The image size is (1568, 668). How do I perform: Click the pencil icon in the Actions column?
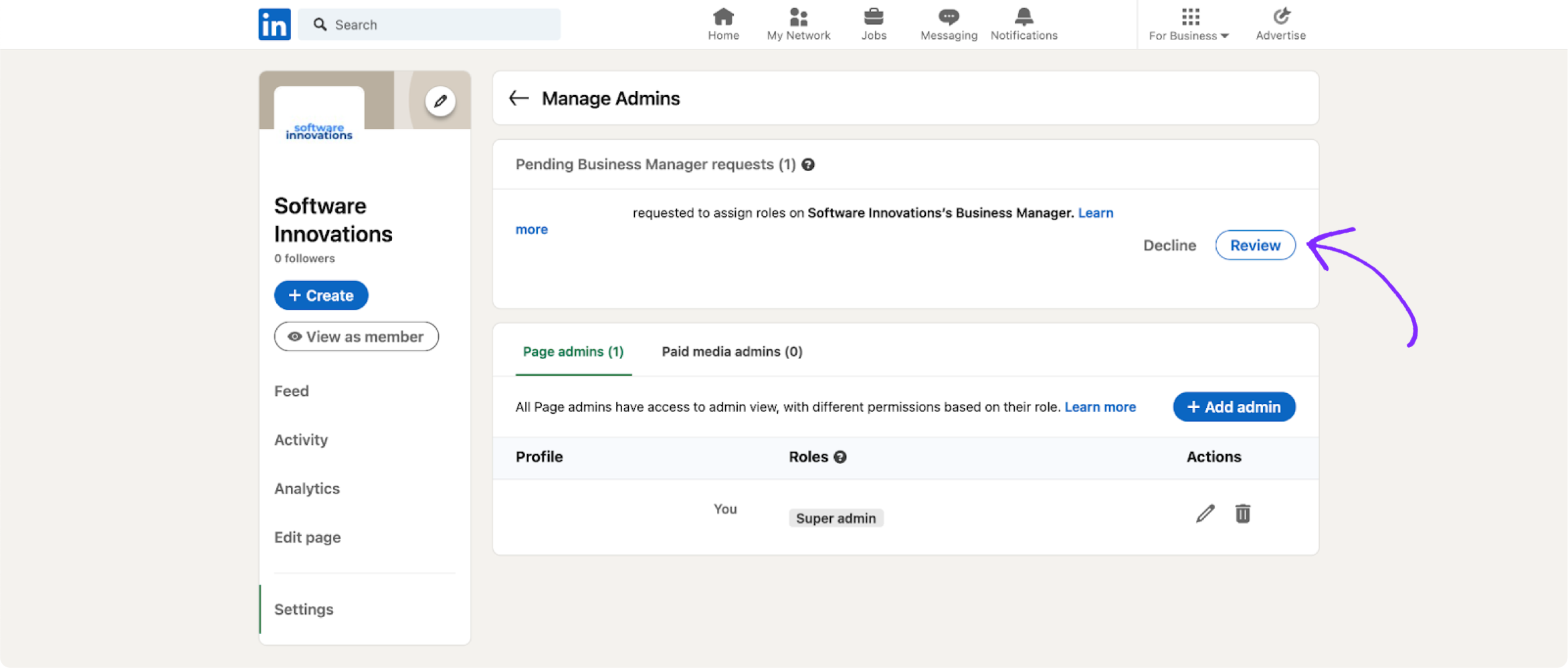pos(1204,514)
